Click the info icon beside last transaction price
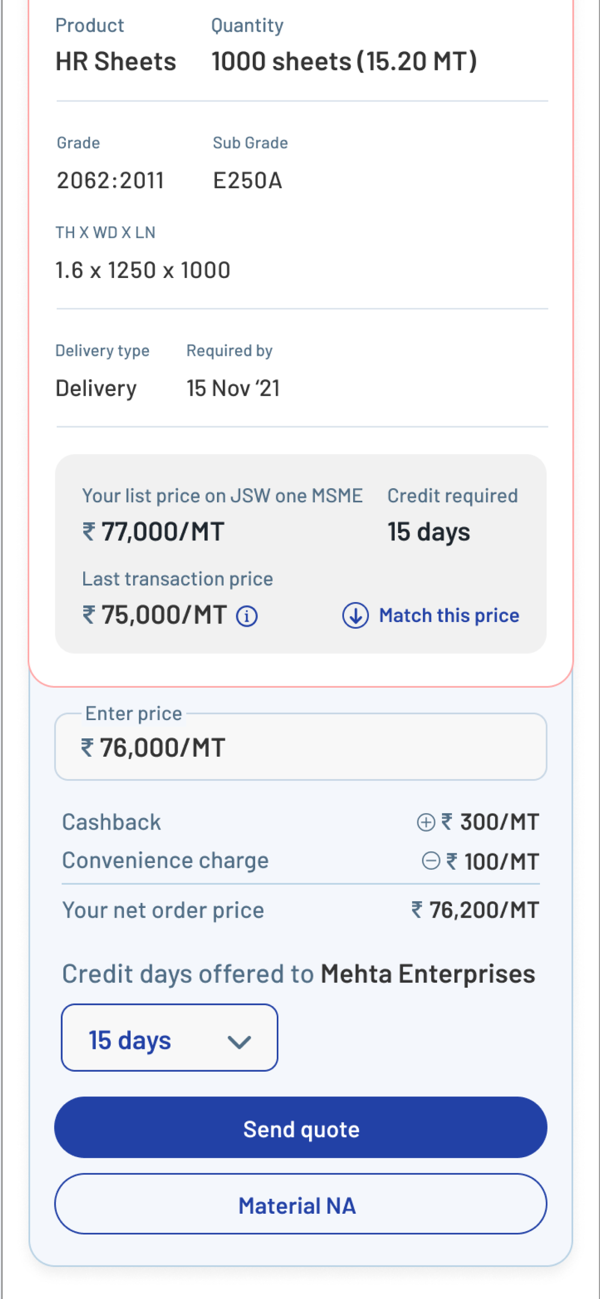This screenshot has width=600, height=1299. click(x=247, y=616)
